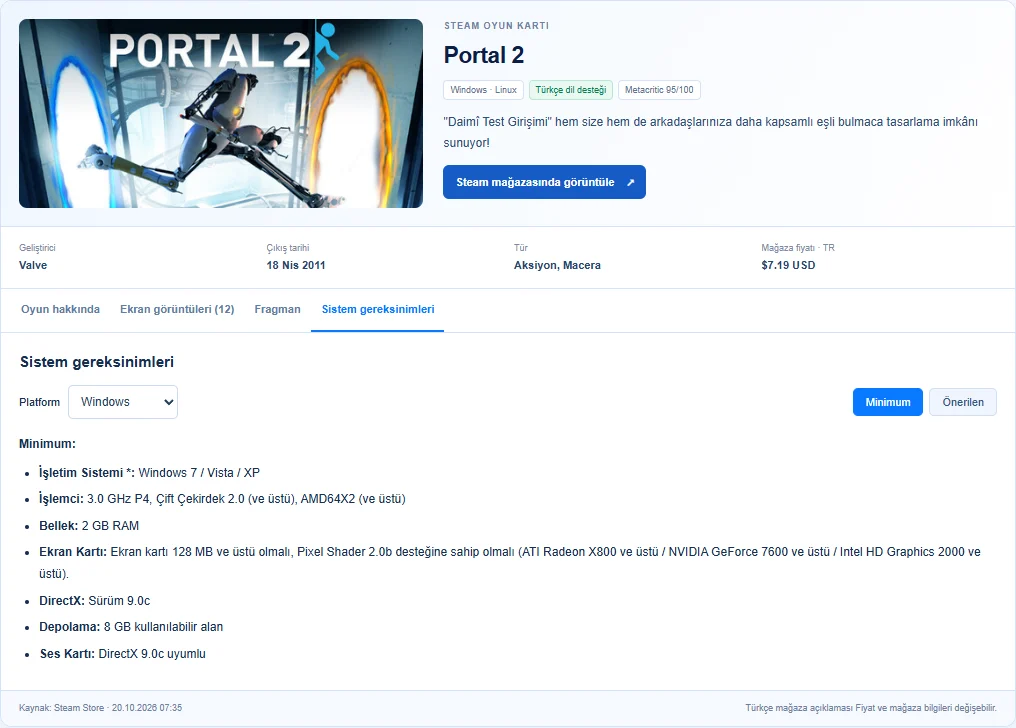Switch to the Fragman tab
This screenshot has height=728, width=1016.
pos(277,309)
